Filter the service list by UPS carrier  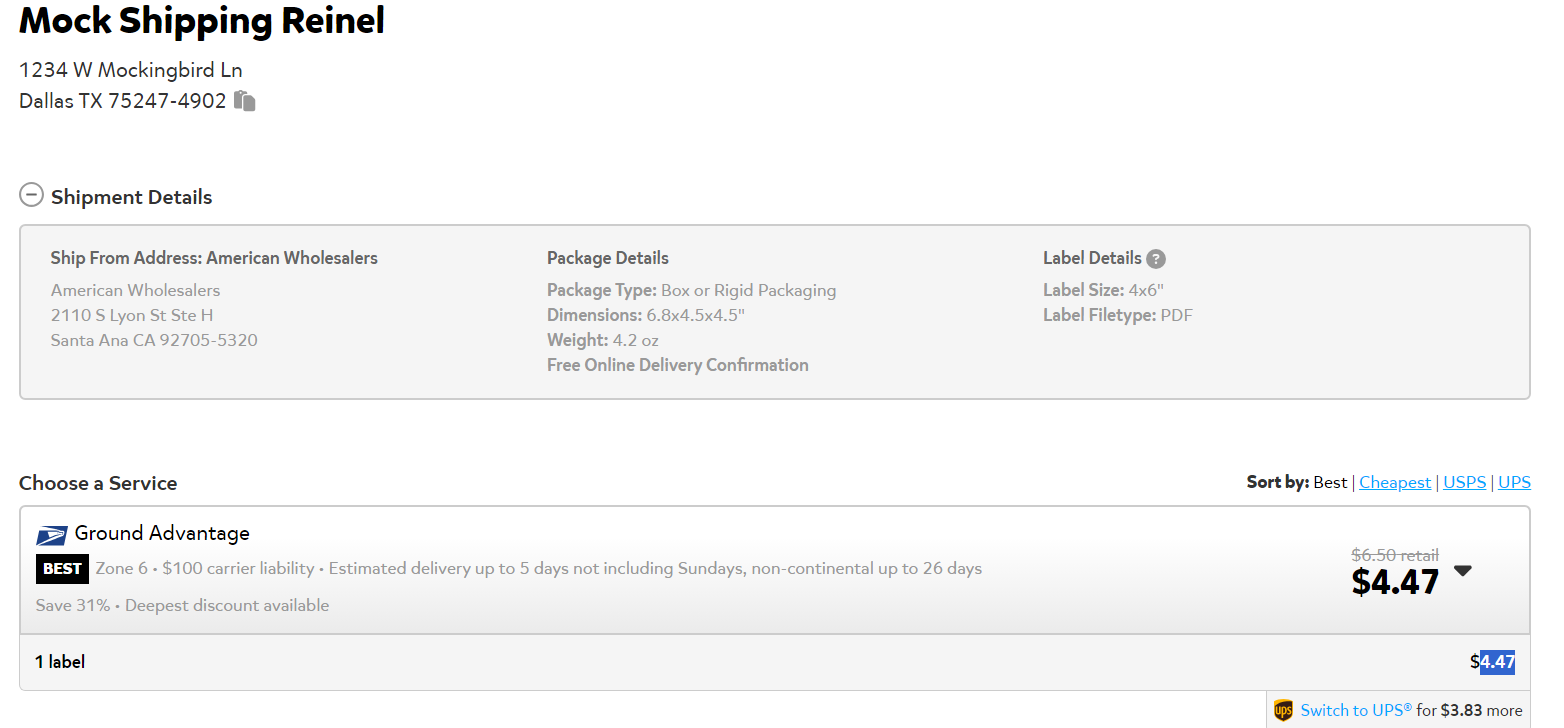click(1514, 482)
